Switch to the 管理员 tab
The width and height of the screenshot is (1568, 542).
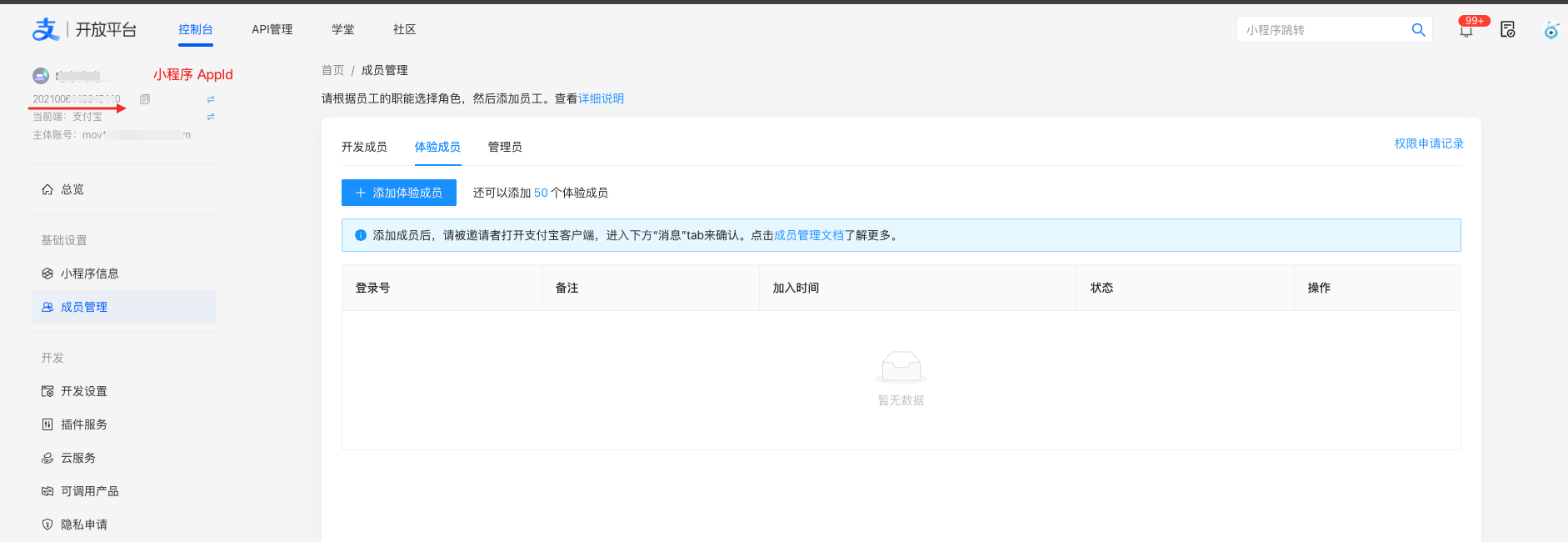pyautogui.click(x=505, y=147)
